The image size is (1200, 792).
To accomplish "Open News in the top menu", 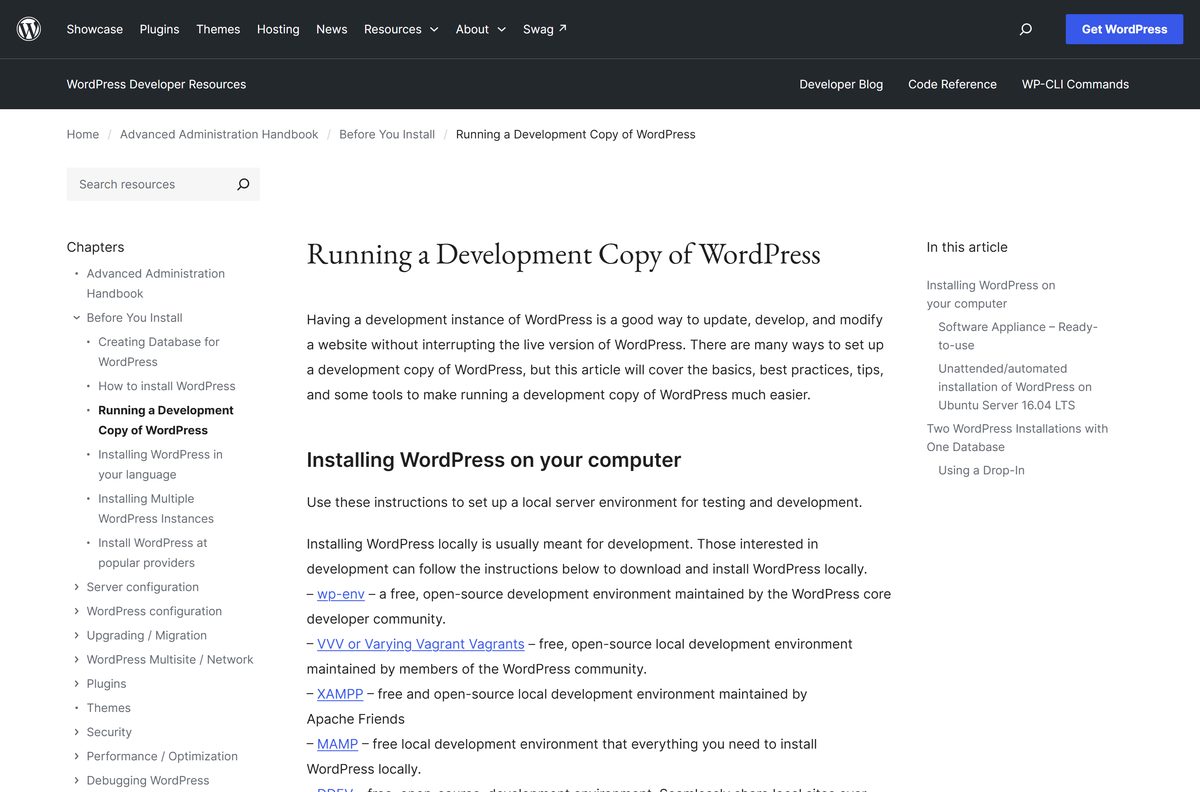I will coord(332,29).
